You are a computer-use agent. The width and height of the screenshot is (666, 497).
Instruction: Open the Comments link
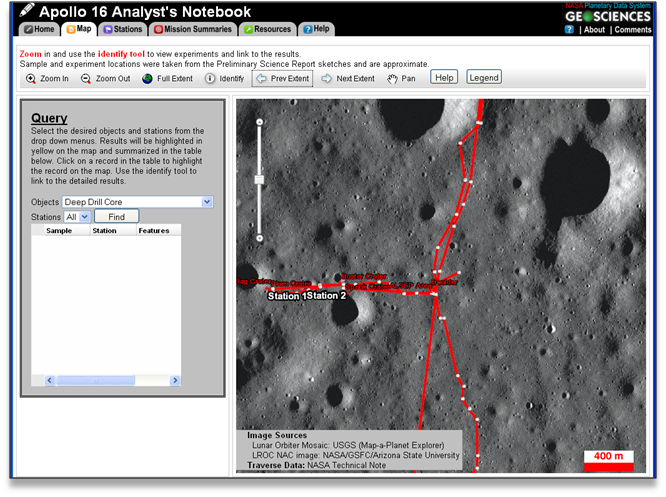click(x=632, y=30)
